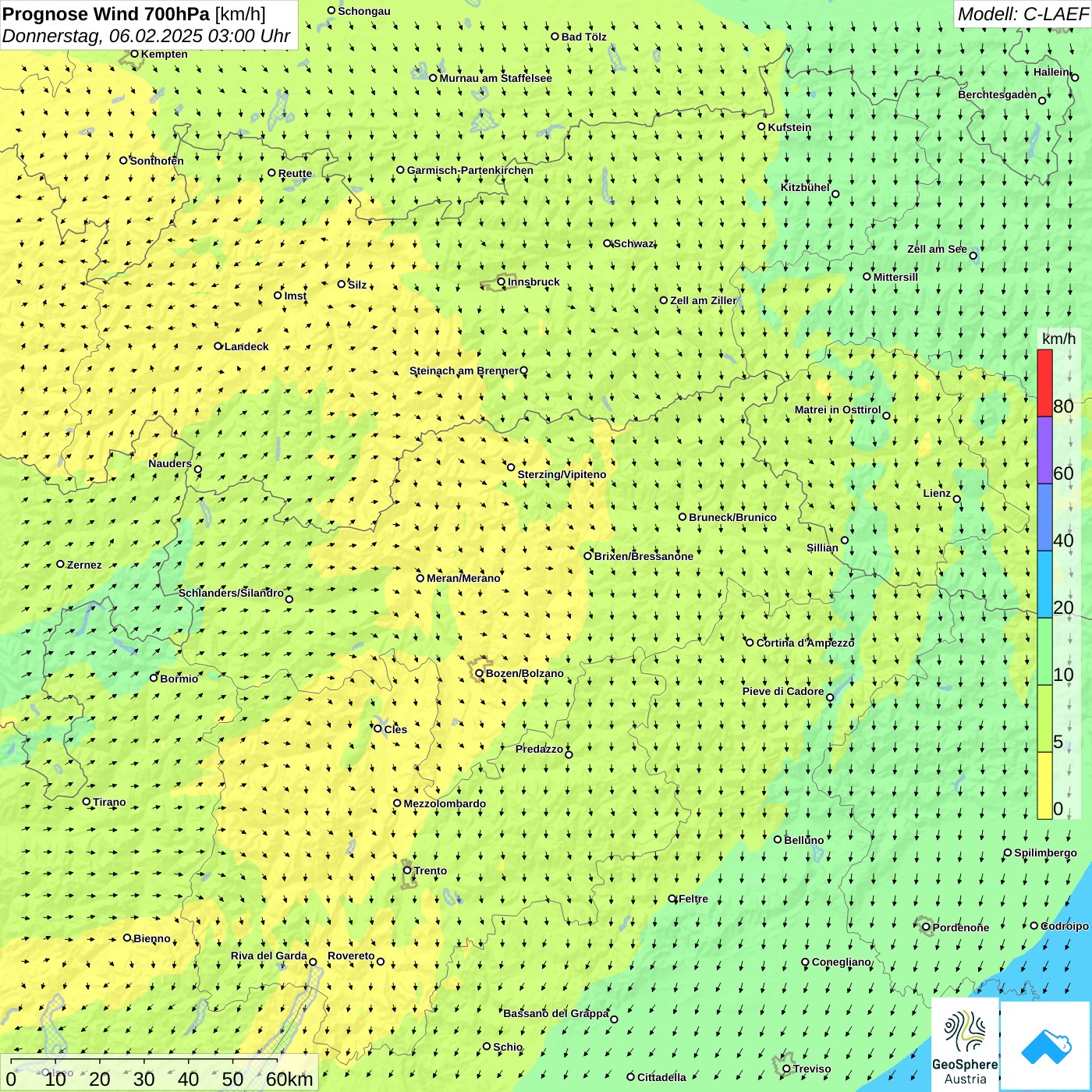Click the blue cloud app logo

click(x=1046, y=1046)
